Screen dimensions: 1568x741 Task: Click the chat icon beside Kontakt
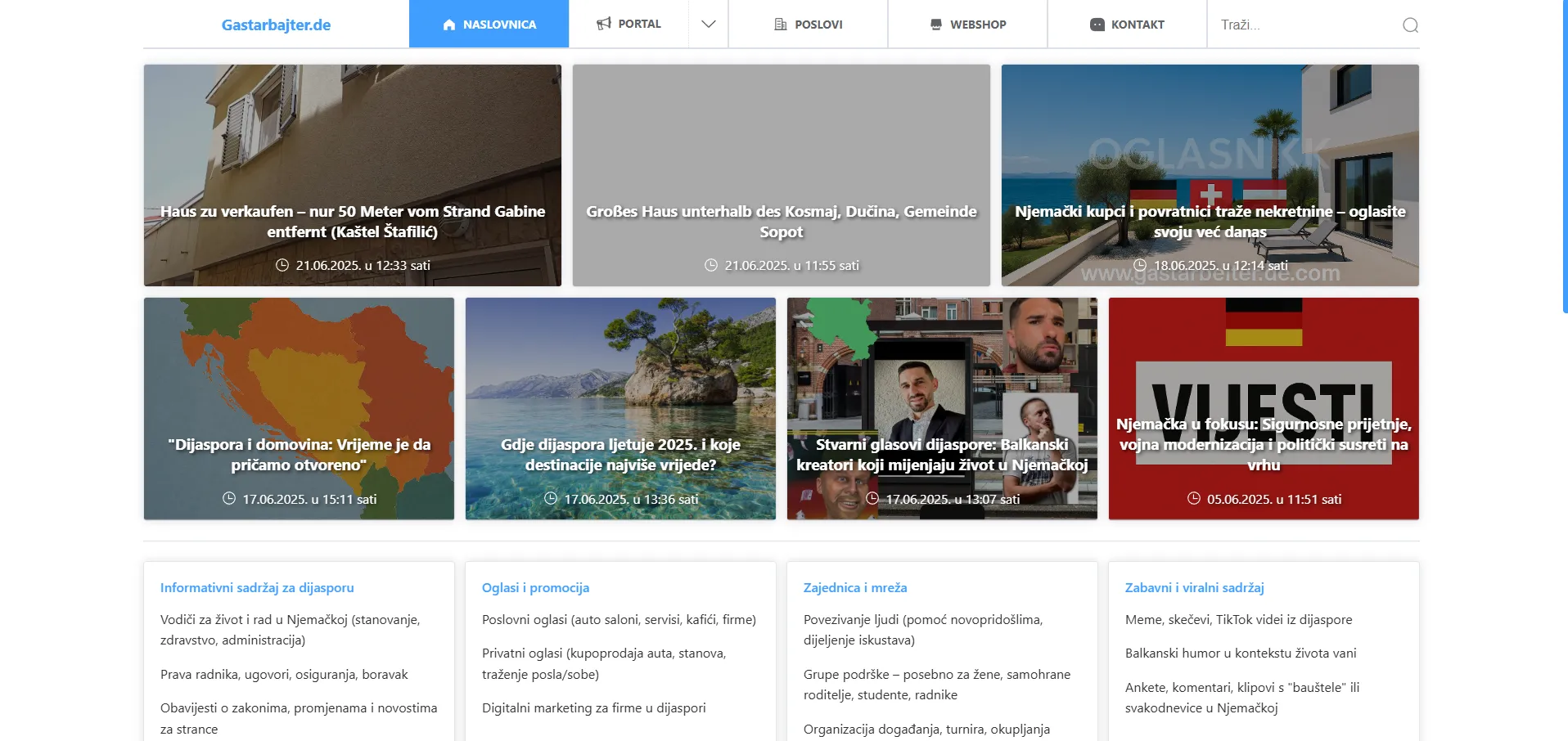[1097, 25]
